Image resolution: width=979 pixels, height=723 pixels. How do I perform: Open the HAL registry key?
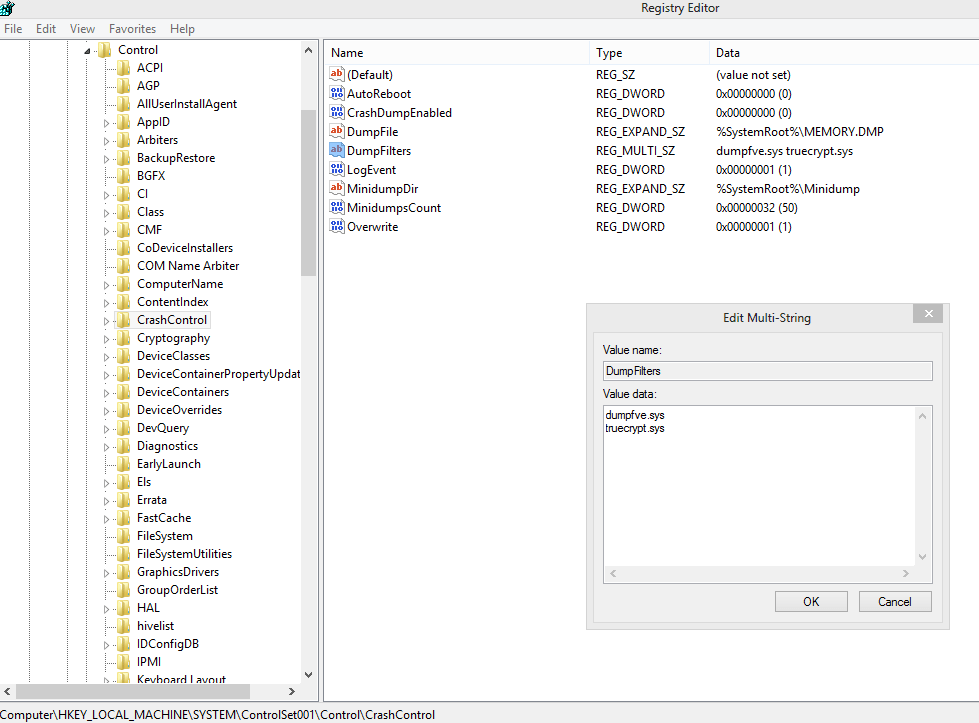pos(148,607)
